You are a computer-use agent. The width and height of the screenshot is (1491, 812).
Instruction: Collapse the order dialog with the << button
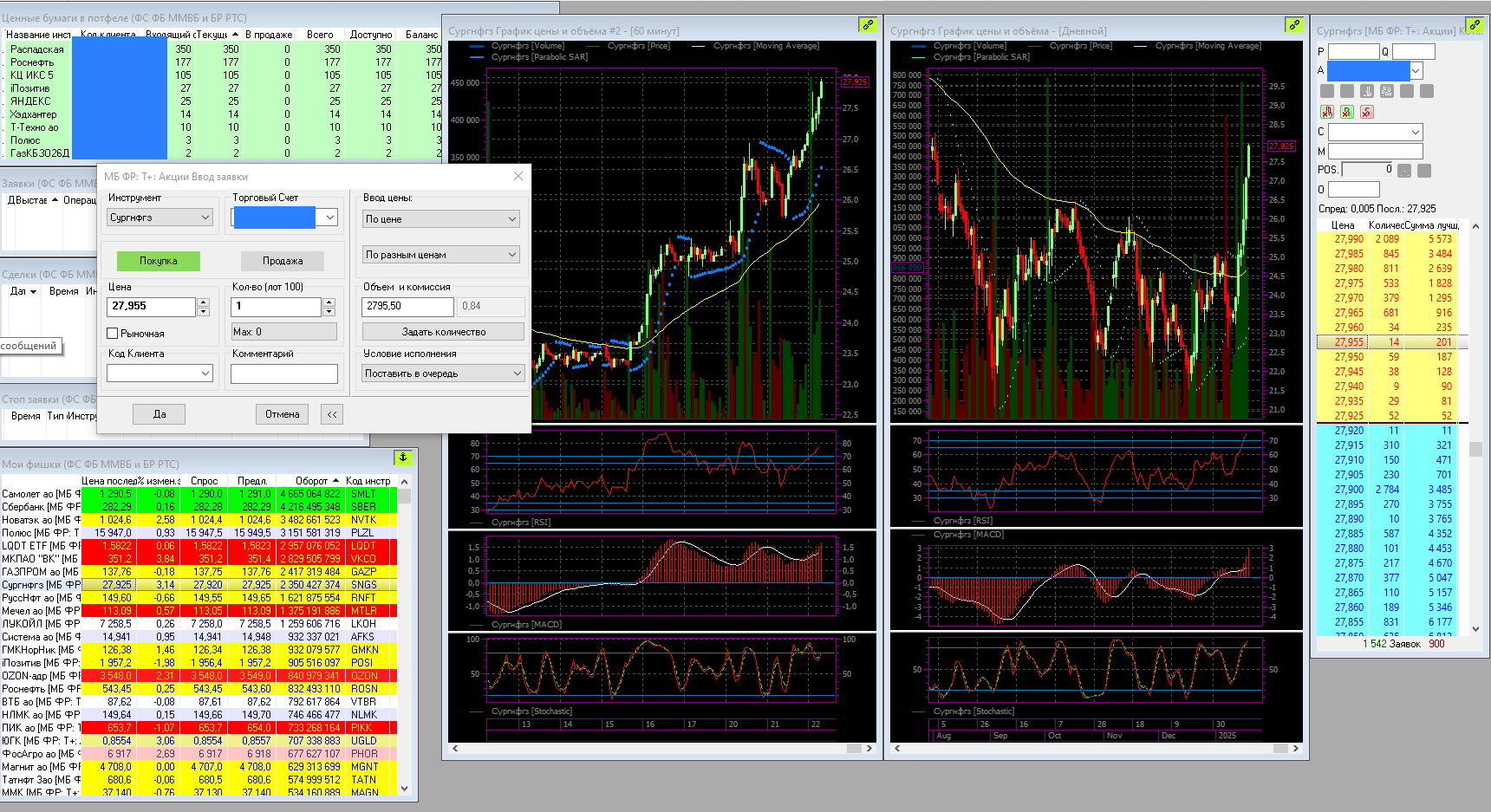pyautogui.click(x=332, y=414)
